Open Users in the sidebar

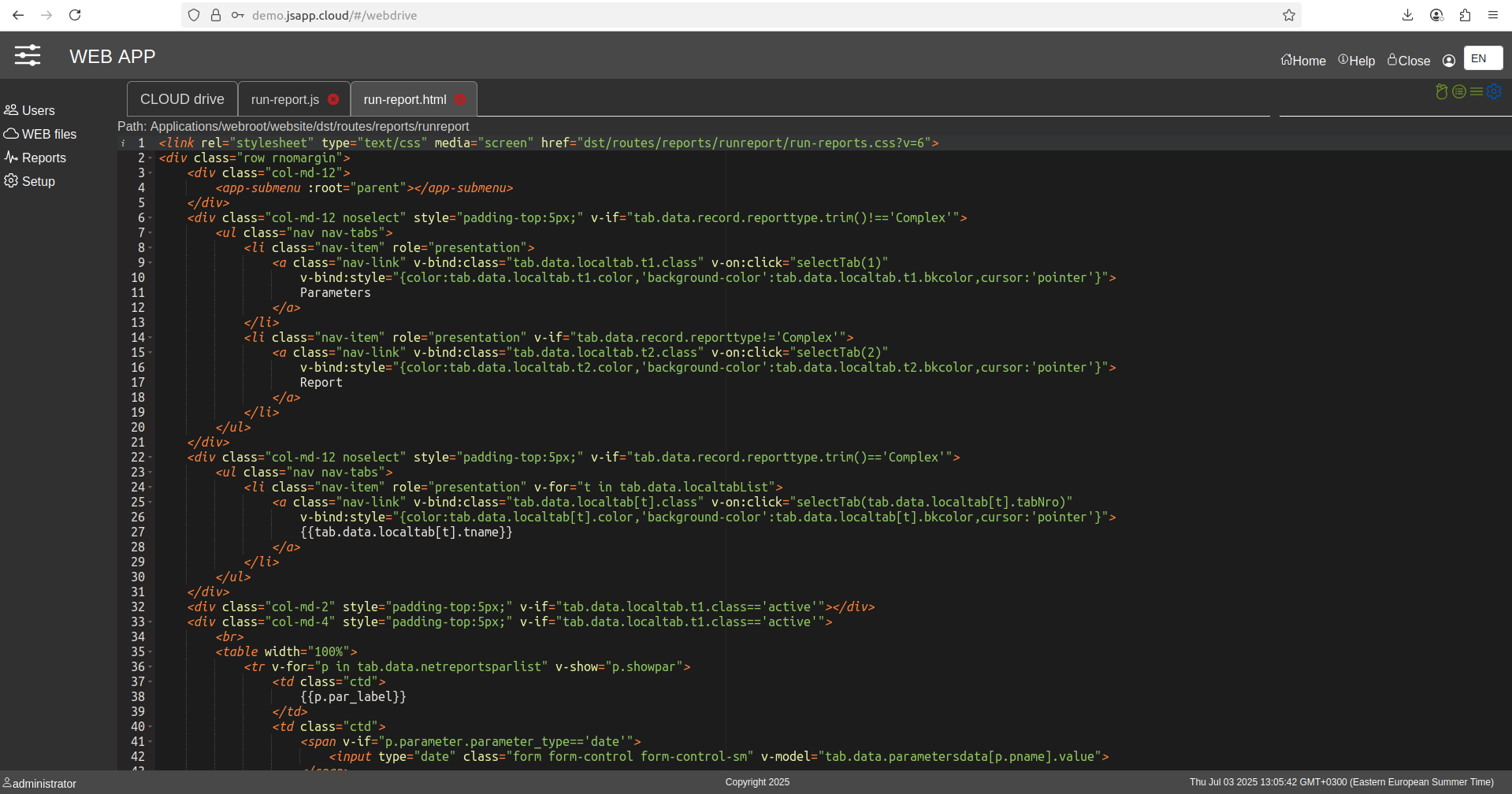39,110
